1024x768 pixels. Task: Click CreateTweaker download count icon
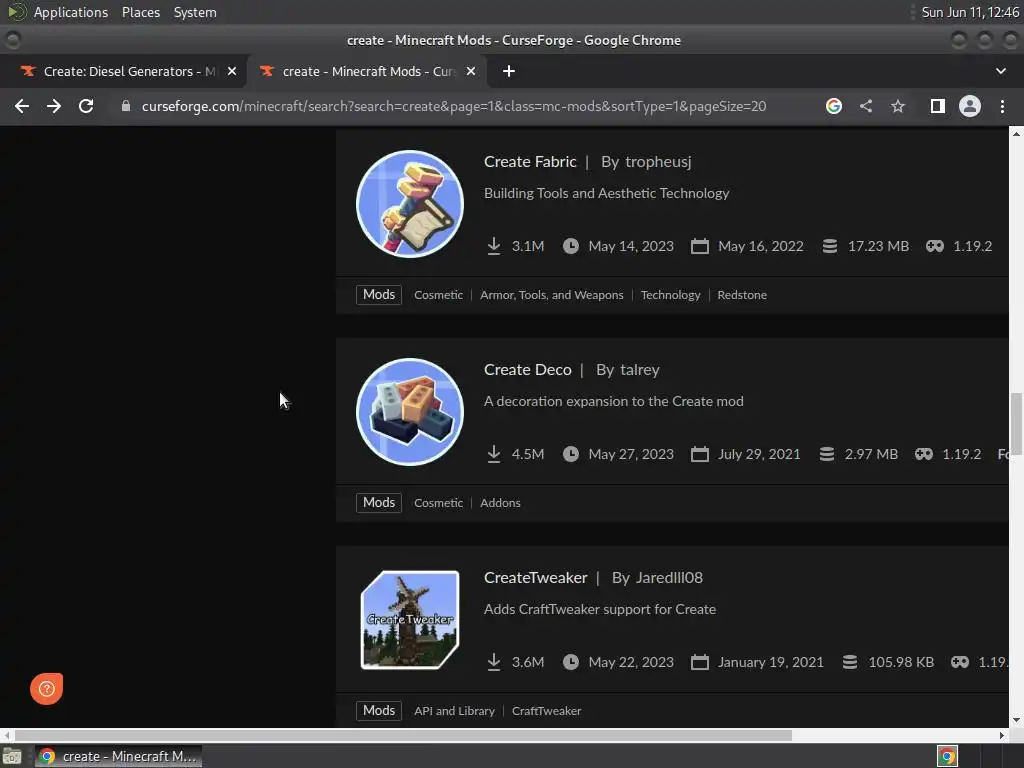click(494, 662)
